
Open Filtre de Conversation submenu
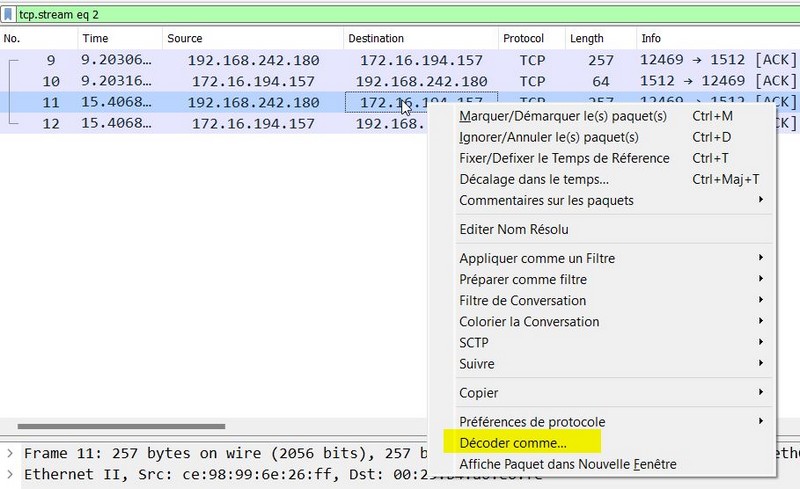(613, 301)
